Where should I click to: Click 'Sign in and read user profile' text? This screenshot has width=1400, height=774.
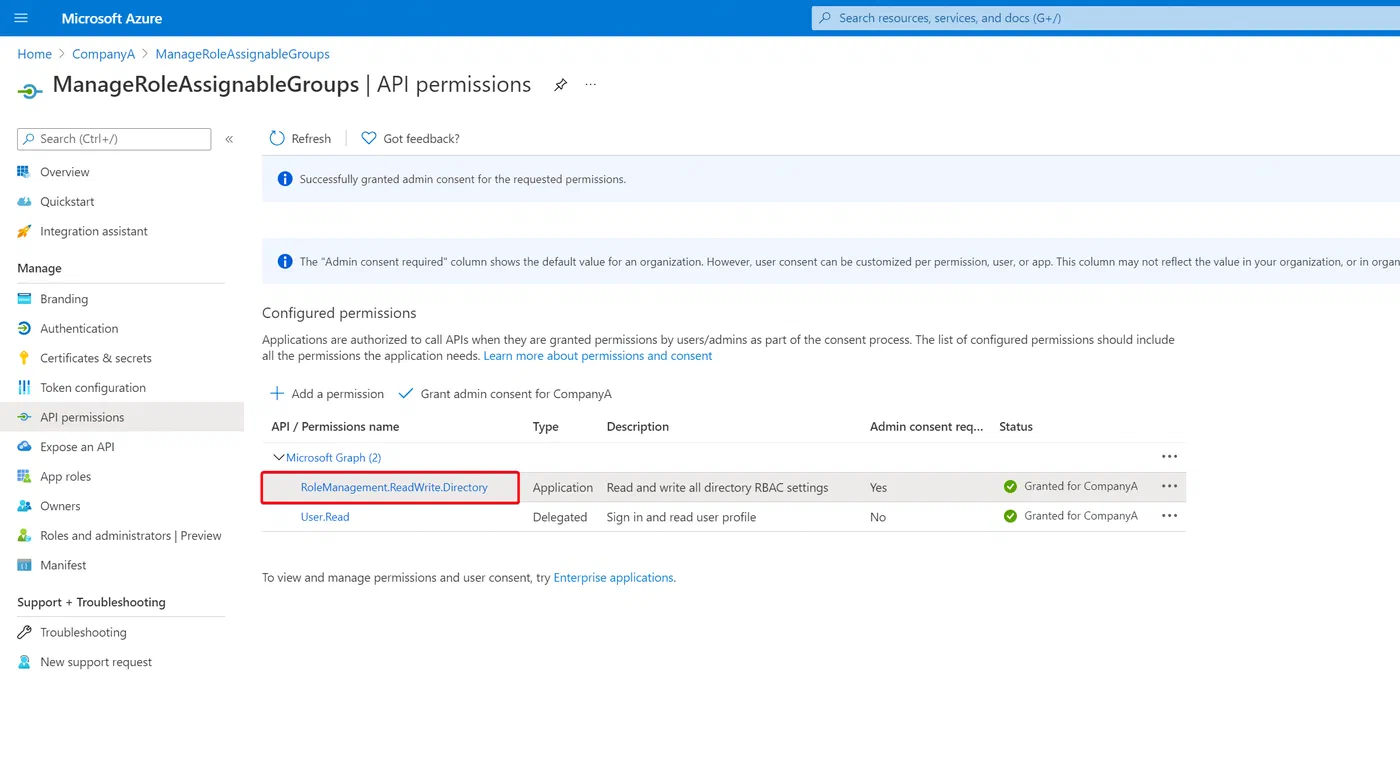coord(681,517)
